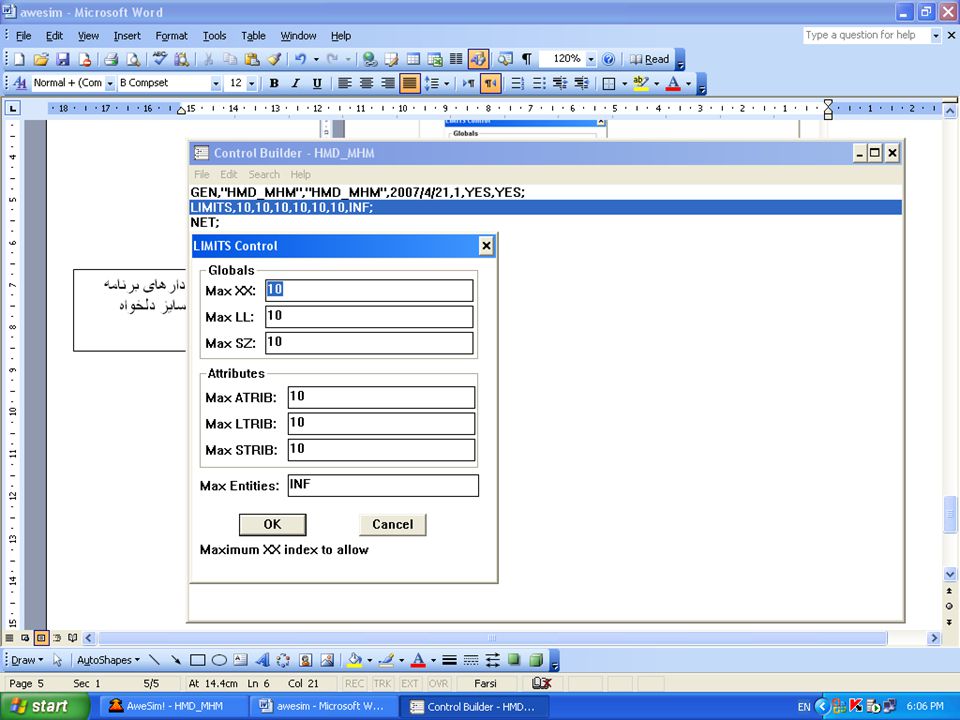Insert a hyperlink with the globe icon
Viewport: 960px width, 720px height.
[x=369, y=59]
